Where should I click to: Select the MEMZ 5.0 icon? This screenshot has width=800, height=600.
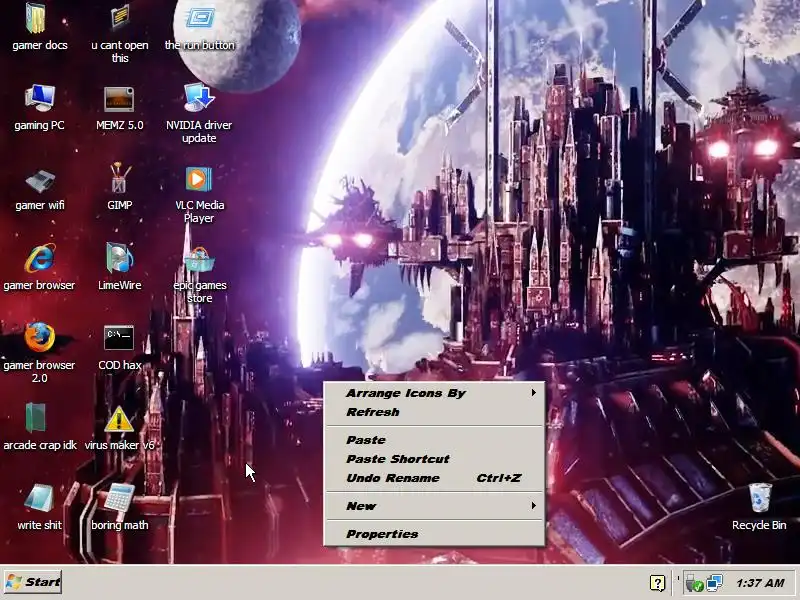119,98
